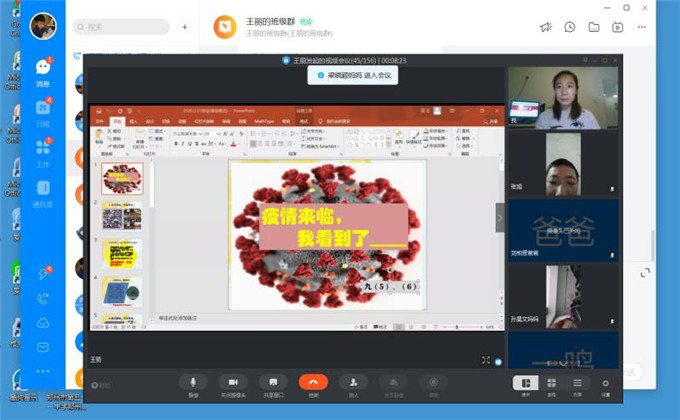This screenshot has width=680, height=420.
Task: Open the mail envelope icon in DingTalk sidebar
Action: tap(42, 347)
